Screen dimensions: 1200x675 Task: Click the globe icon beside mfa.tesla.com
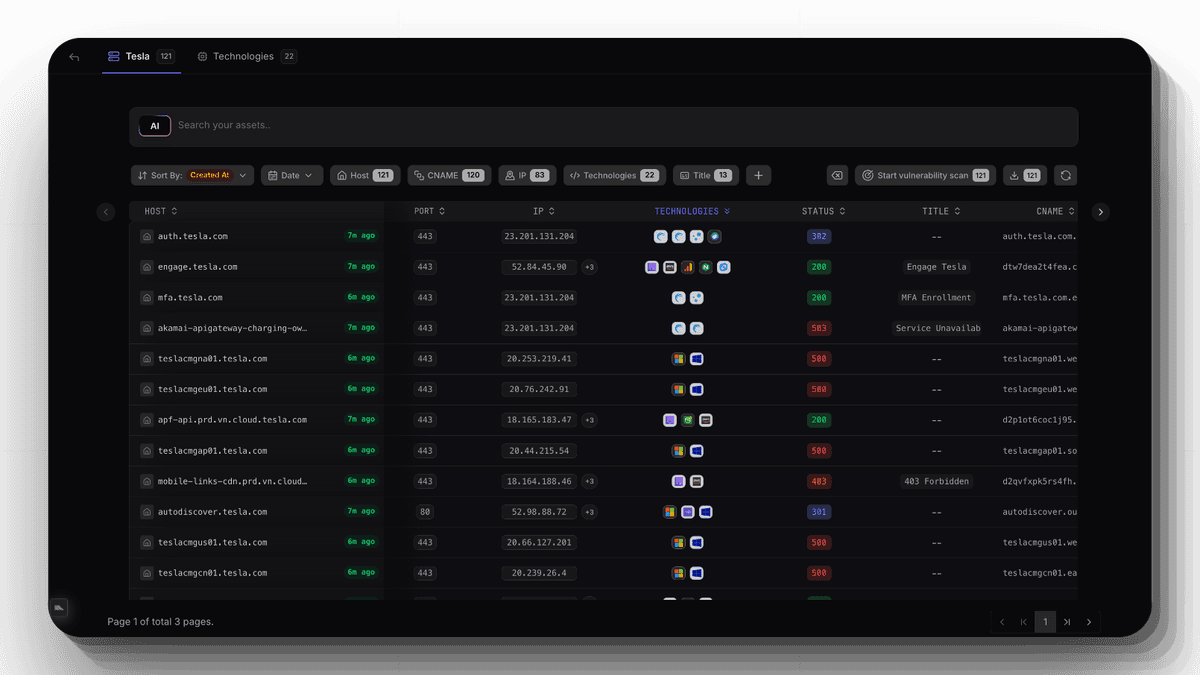coord(144,297)
